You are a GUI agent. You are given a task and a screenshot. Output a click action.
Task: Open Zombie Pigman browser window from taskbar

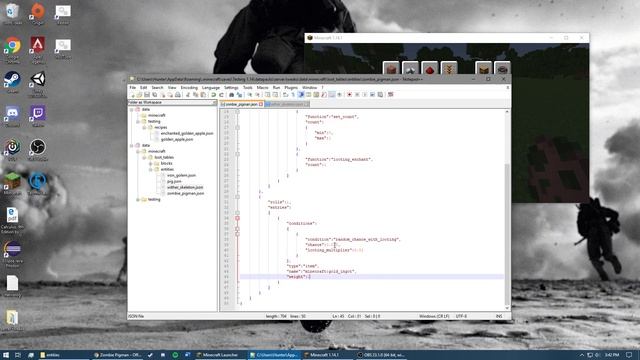(x=117, y=355)
